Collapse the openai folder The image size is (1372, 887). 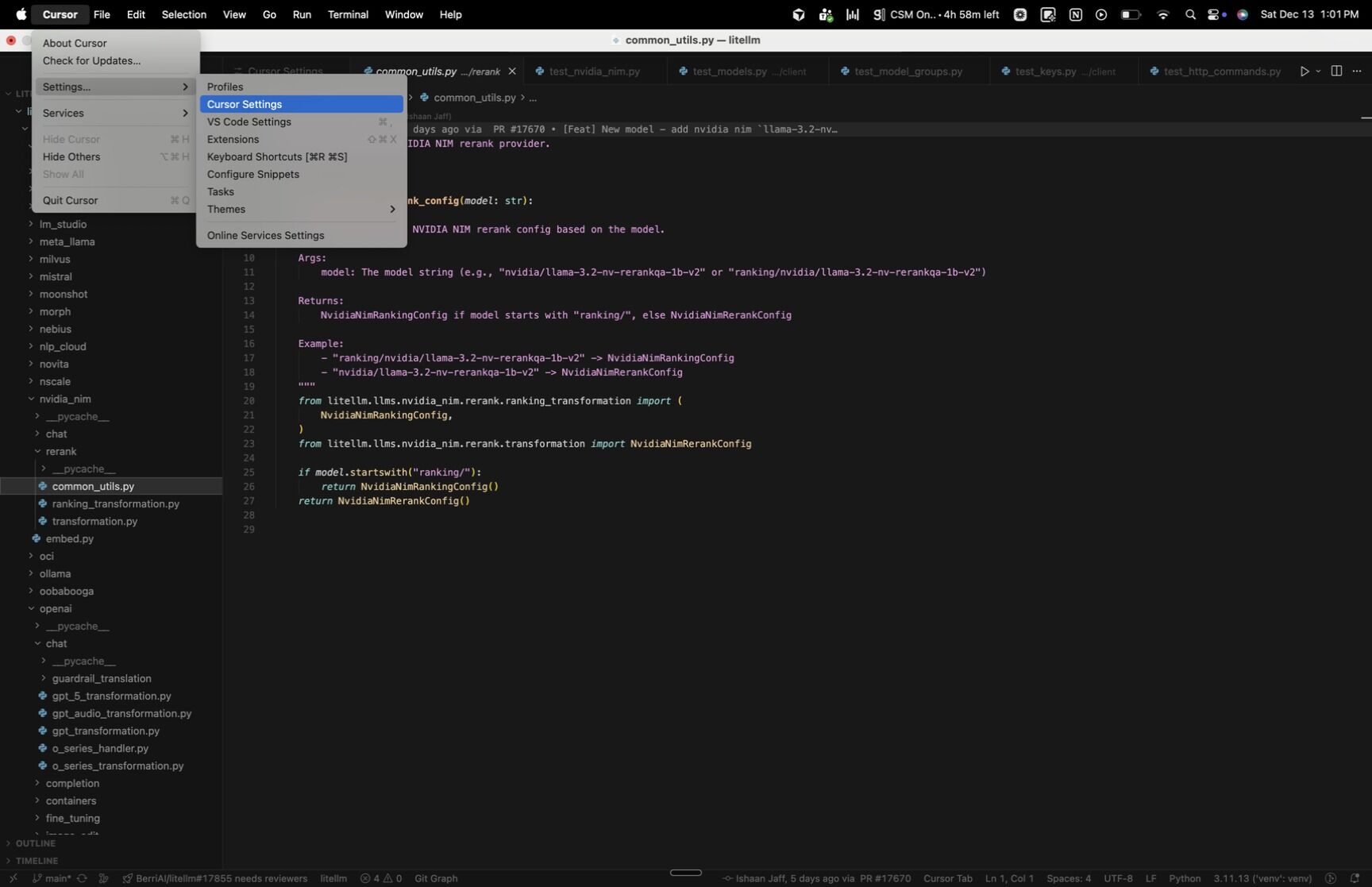31,608
